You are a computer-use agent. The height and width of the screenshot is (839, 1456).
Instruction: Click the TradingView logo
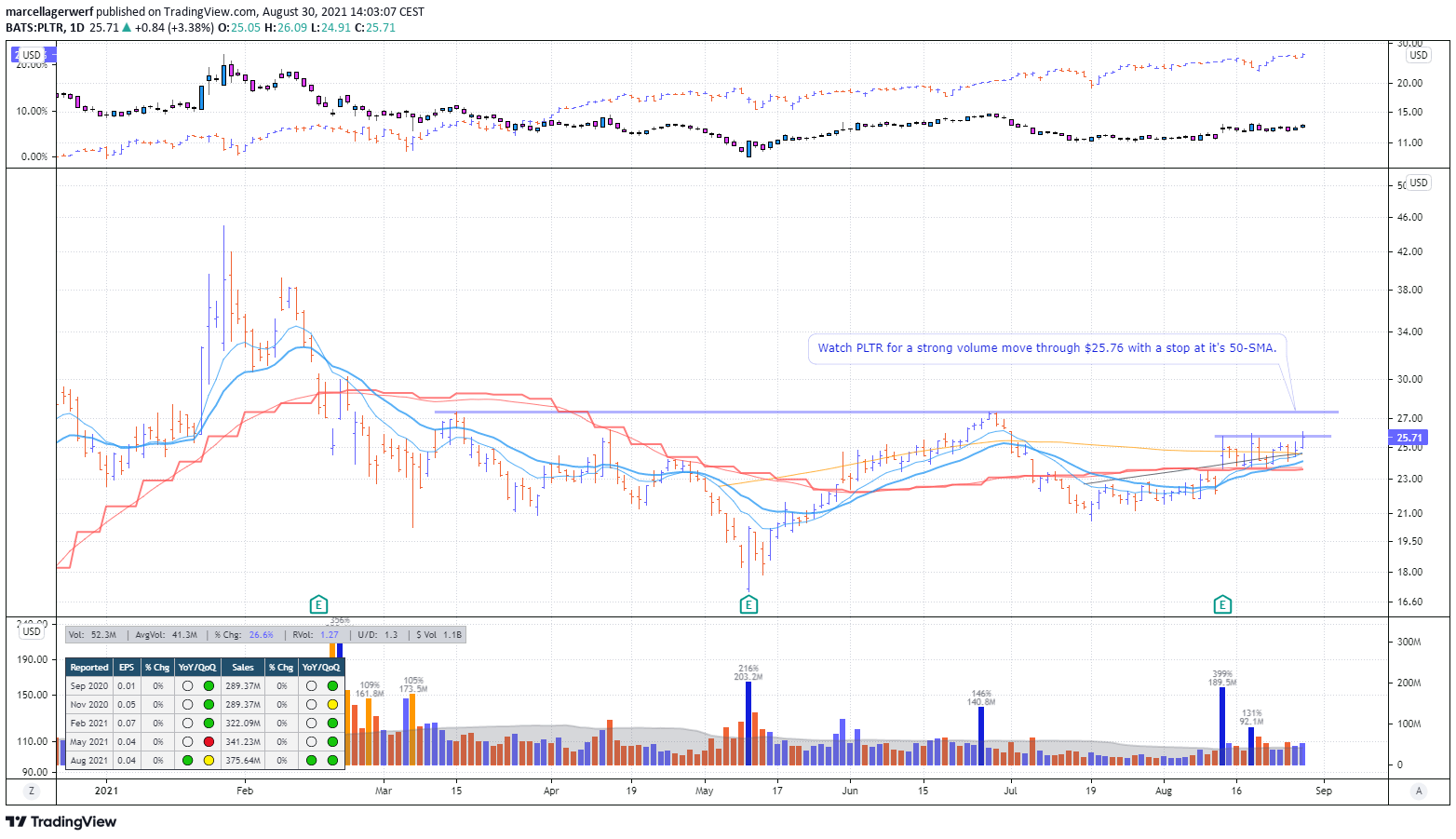click(x=61, y=821)
